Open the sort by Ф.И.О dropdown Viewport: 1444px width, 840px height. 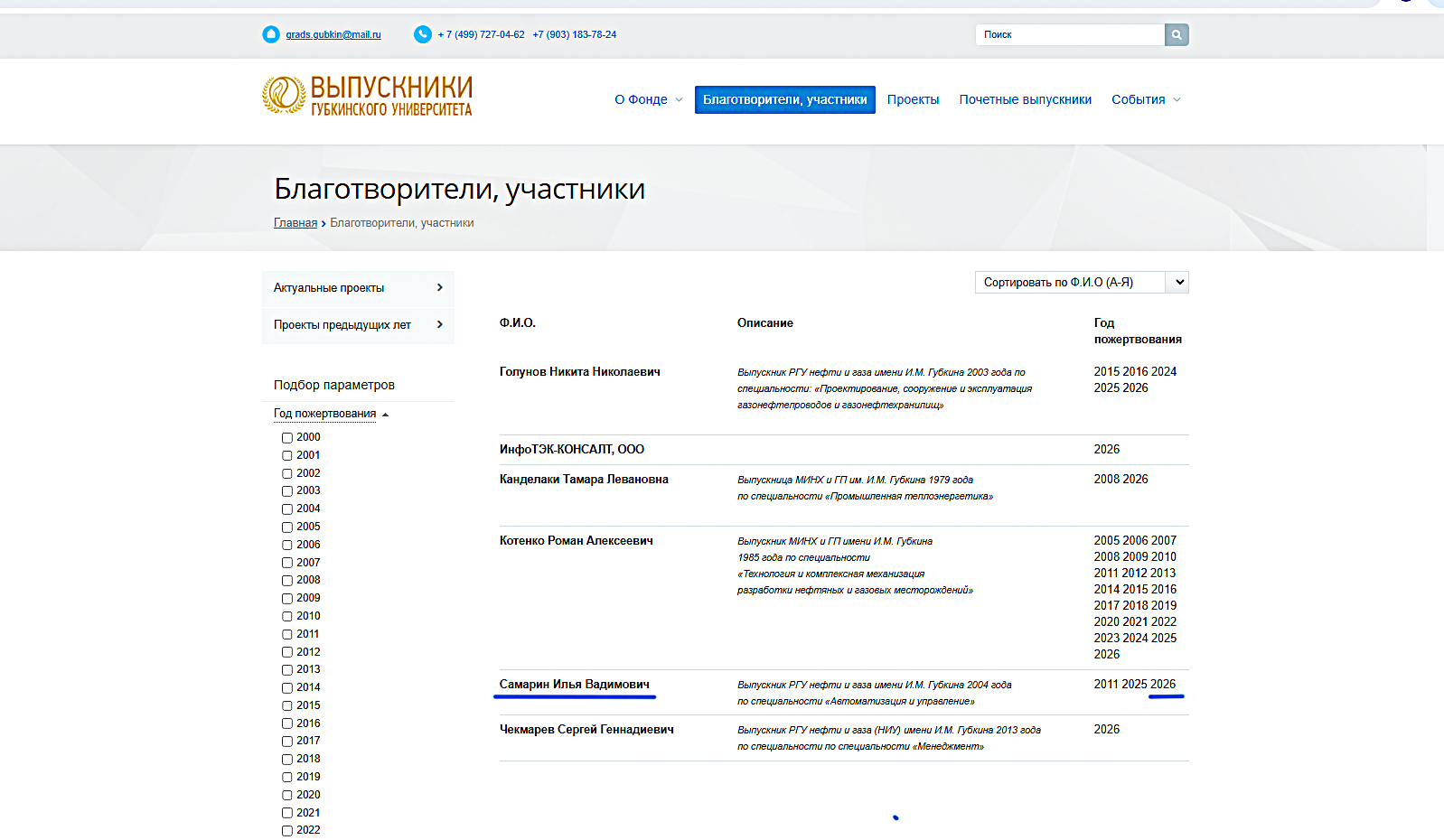point(1081,283)
